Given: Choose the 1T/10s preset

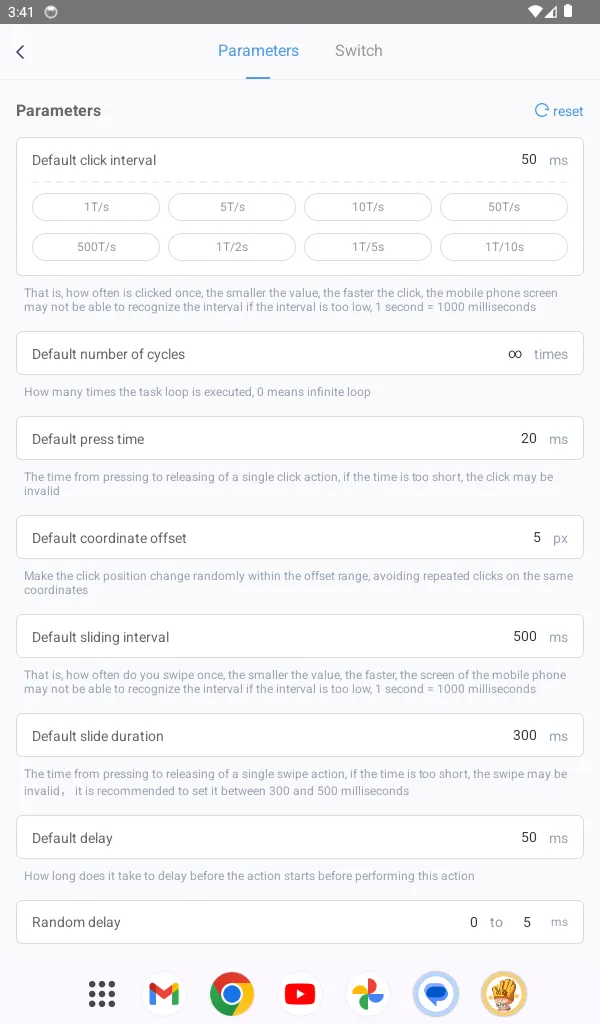Looking at the screenshot, I should point(503,247).
